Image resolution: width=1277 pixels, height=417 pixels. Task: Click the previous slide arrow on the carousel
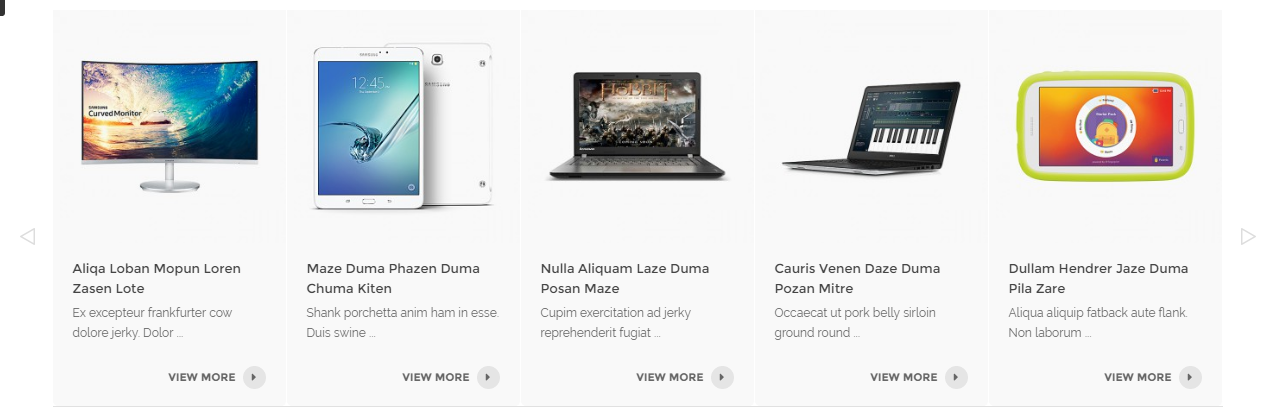(28, 237)
